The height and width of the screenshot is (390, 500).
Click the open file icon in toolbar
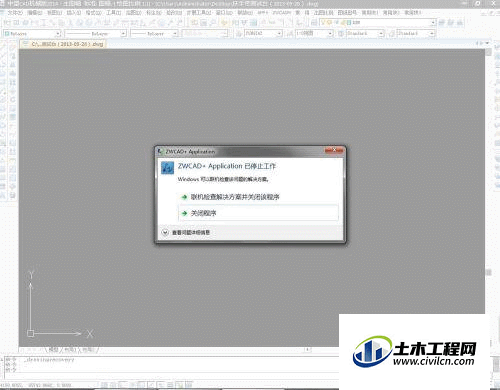tap(16, 23)
